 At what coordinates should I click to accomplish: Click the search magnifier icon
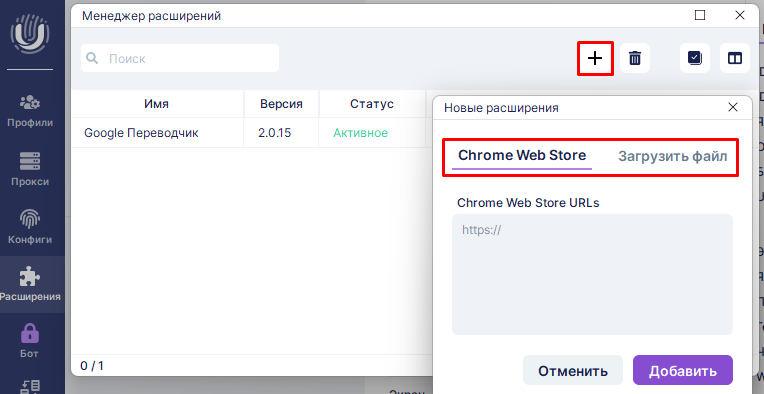pyautogui.click(x=92, y=58)
